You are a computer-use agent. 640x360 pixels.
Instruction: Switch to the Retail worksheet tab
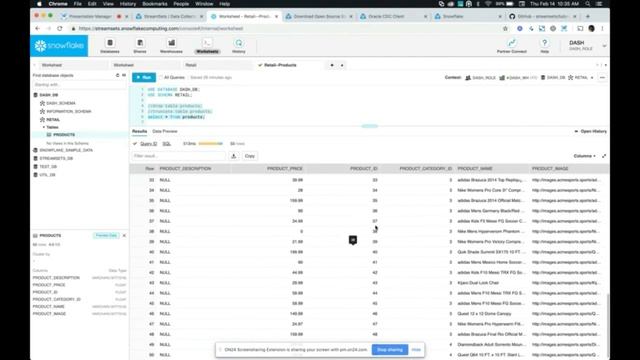coord(191,65)
